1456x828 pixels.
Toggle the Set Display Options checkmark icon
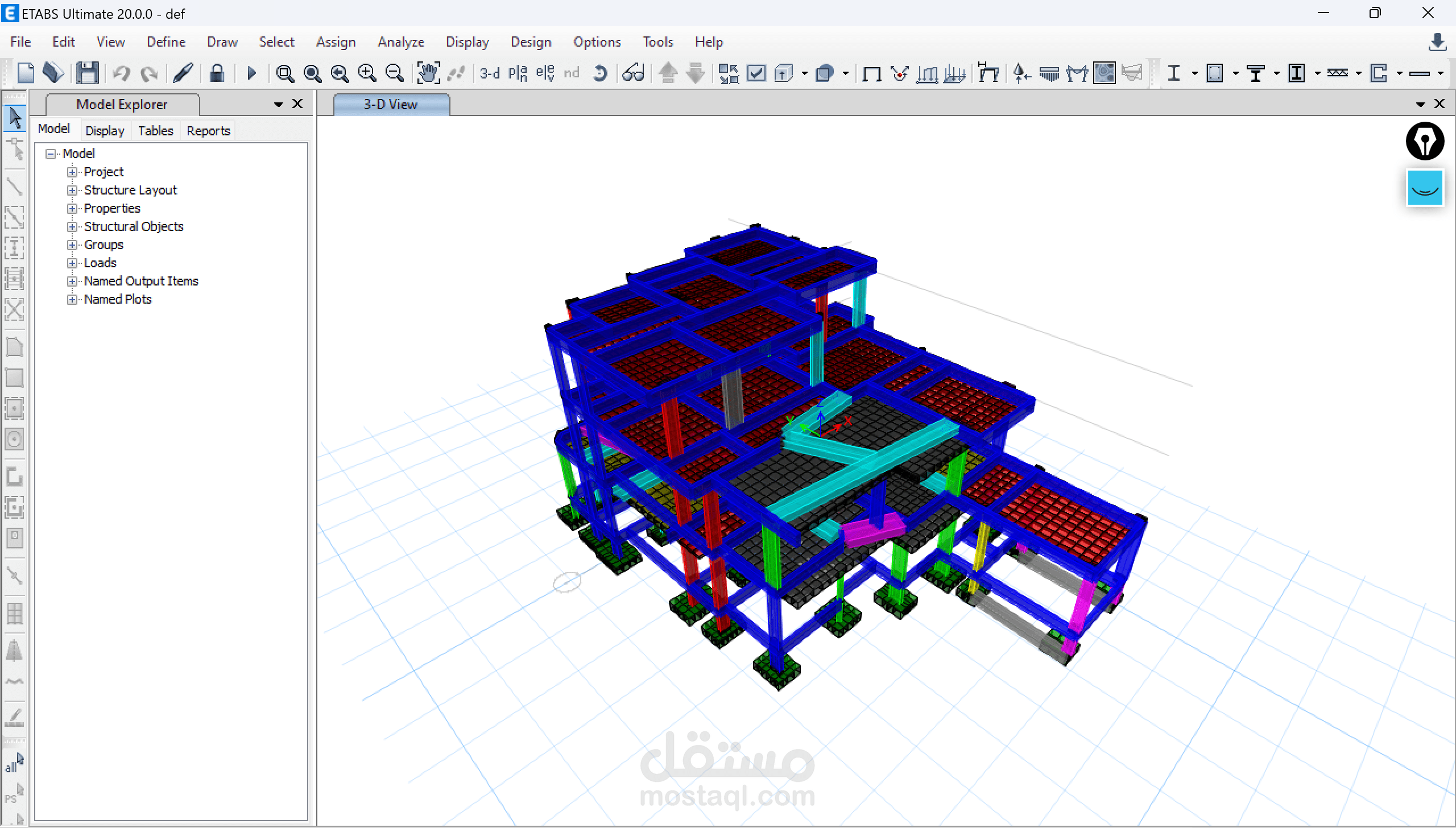(756, 73)
